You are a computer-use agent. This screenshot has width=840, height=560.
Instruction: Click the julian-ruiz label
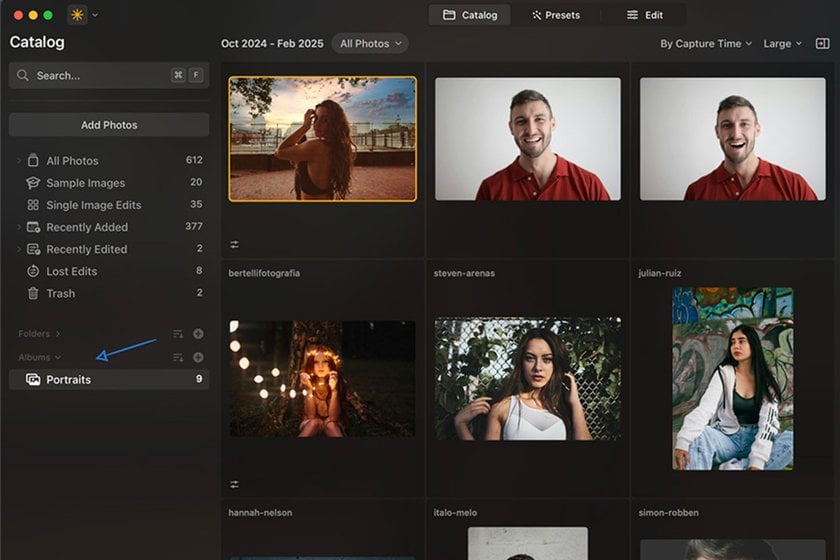659,273
